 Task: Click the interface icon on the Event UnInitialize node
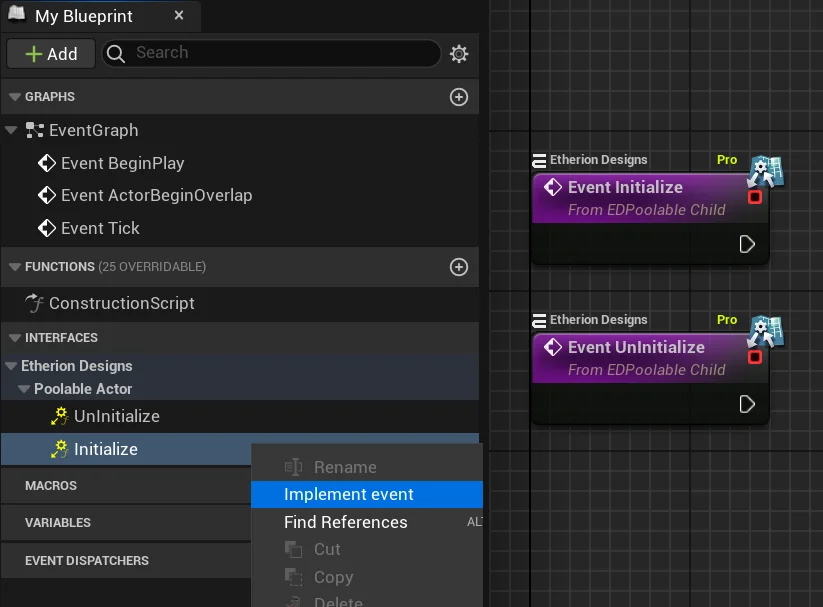coord(766,331)
